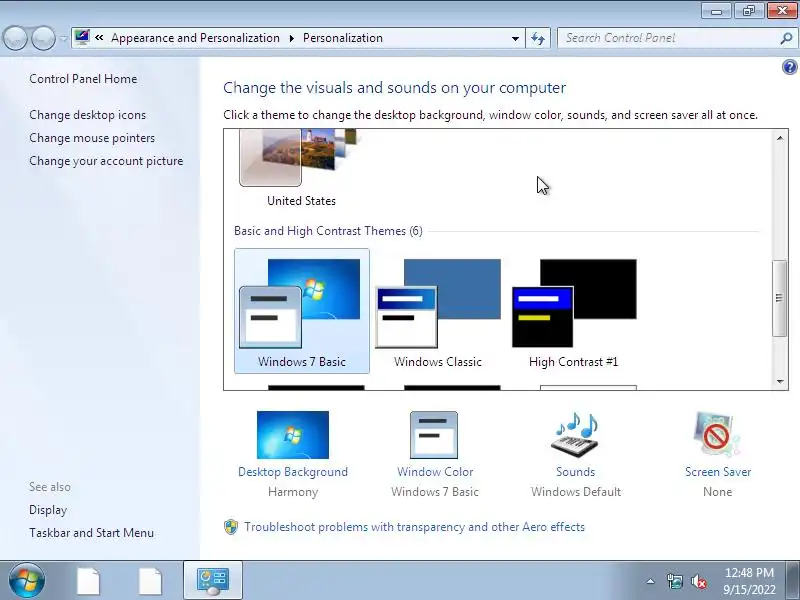Click the Back navigation arrow button
Viewport: 800px width, 600px height.
click(x=15, y=38)
